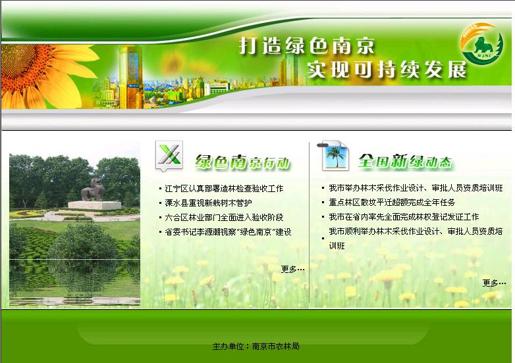Open news 我市在省内率先全面完成林权登记发证工作
Screen dimensions: 515x363
(x=404, y=217)
